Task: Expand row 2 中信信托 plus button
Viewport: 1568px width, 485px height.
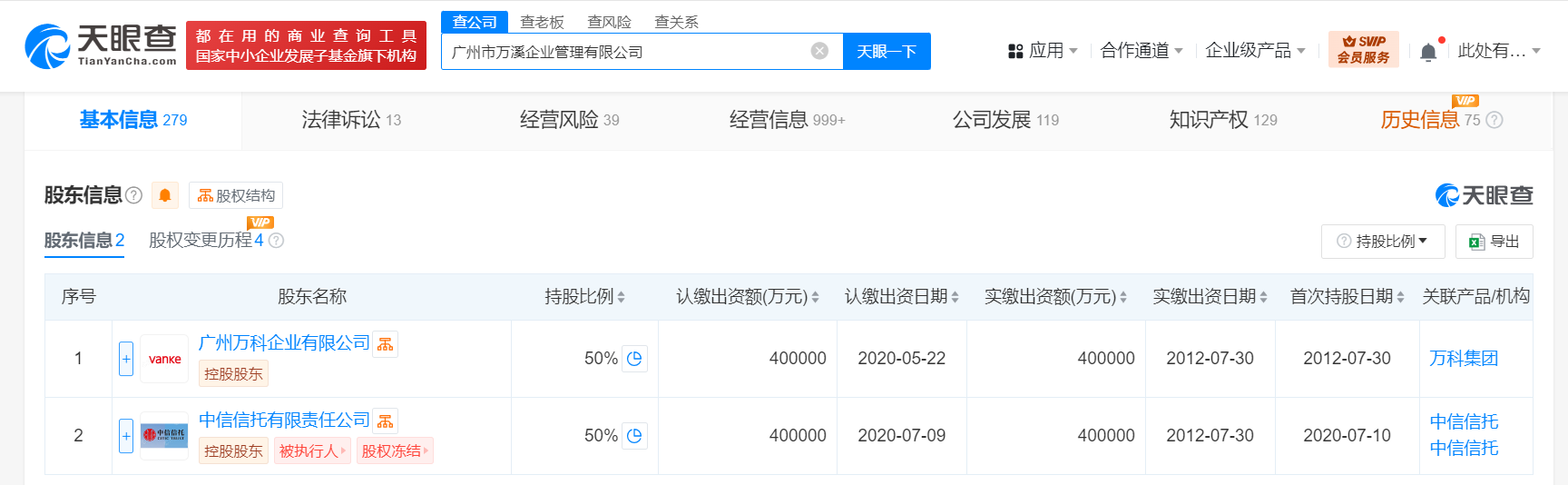Action: [x=126, y=436]
